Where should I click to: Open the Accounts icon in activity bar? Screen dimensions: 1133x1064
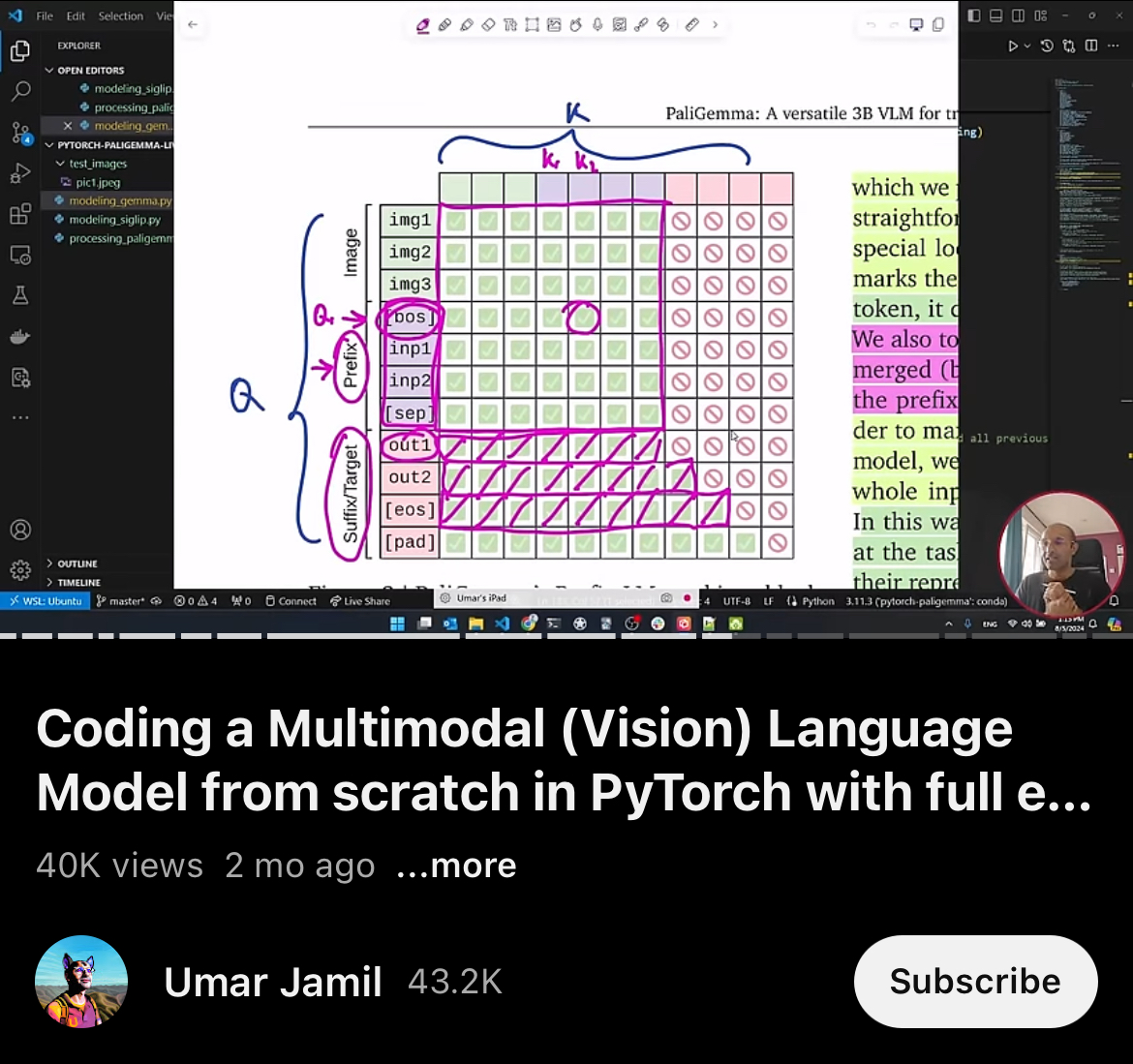(x=20, y=531)
